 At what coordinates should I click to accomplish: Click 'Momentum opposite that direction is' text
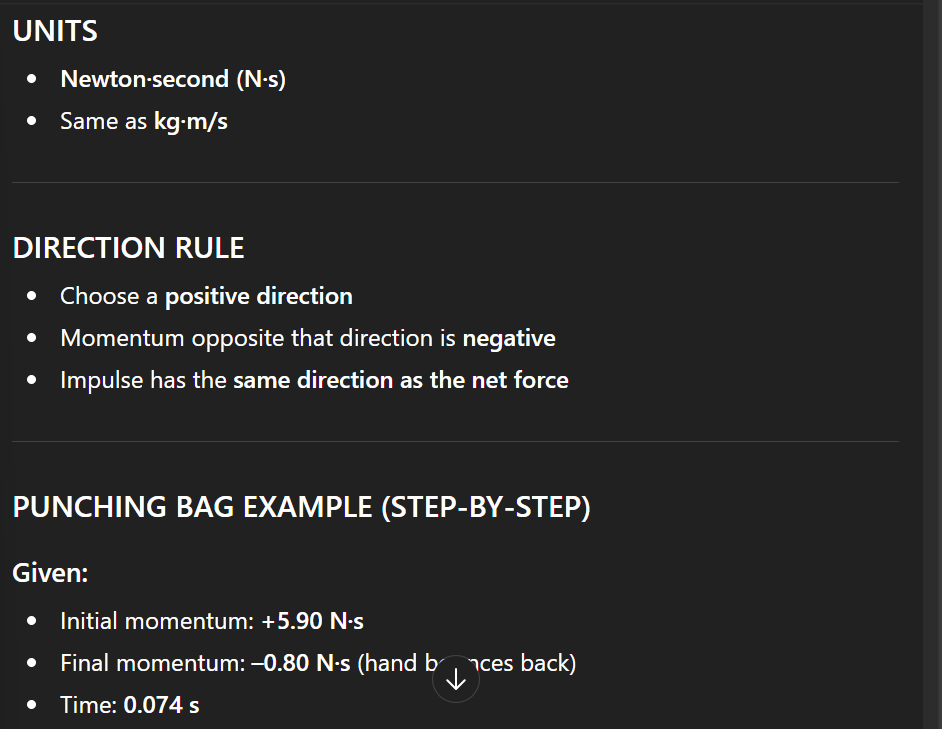[258, 338]
